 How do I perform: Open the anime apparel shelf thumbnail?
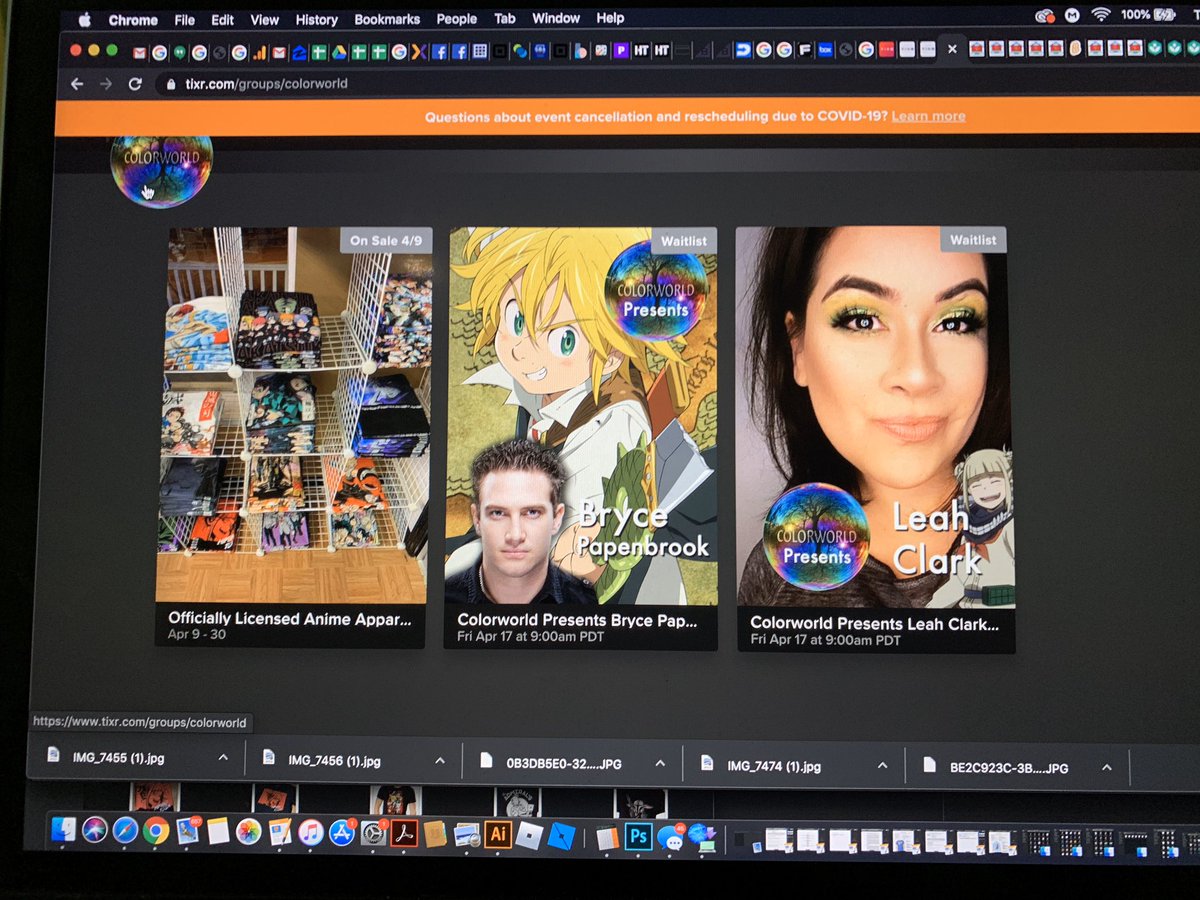(x=295, y=415)
